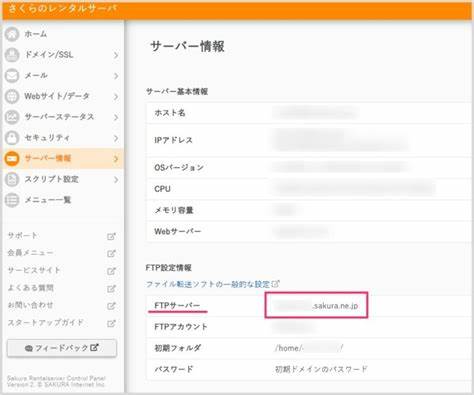Click the FTPアカウント label
The width and height of the screenshot is (474, 395).
coord(181,327)
